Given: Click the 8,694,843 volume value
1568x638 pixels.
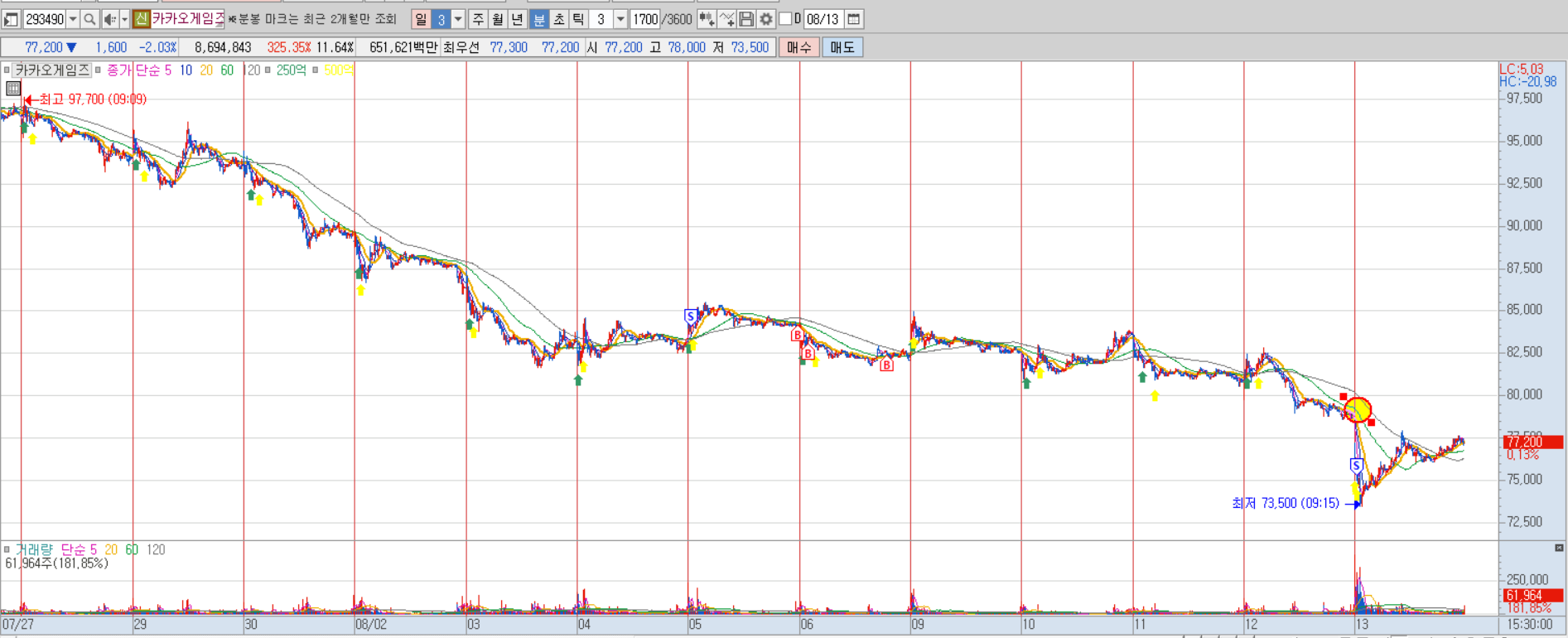Looking at the screenshot, I should coord(223,47).
